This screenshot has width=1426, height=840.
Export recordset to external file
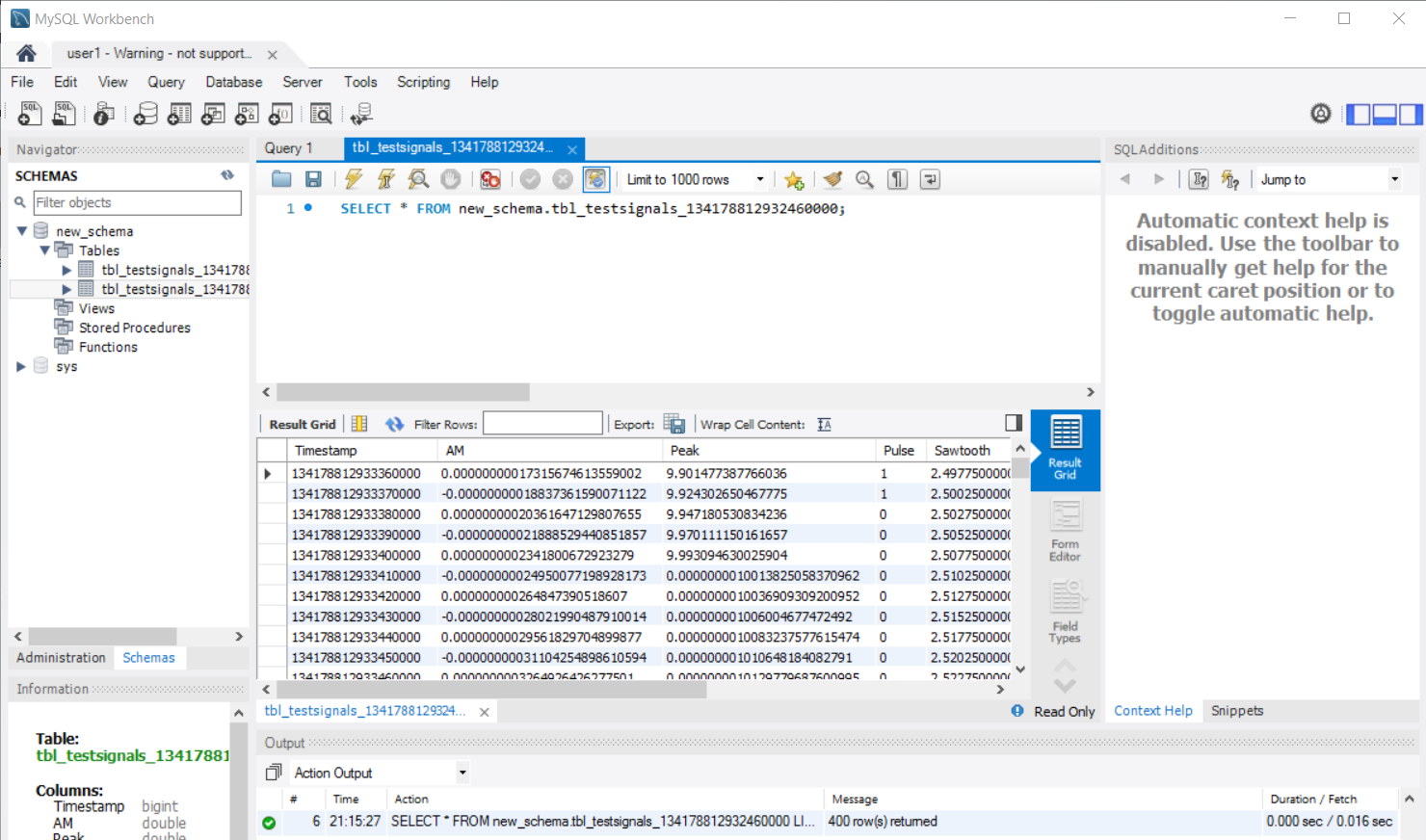click(x=674, y=424)
